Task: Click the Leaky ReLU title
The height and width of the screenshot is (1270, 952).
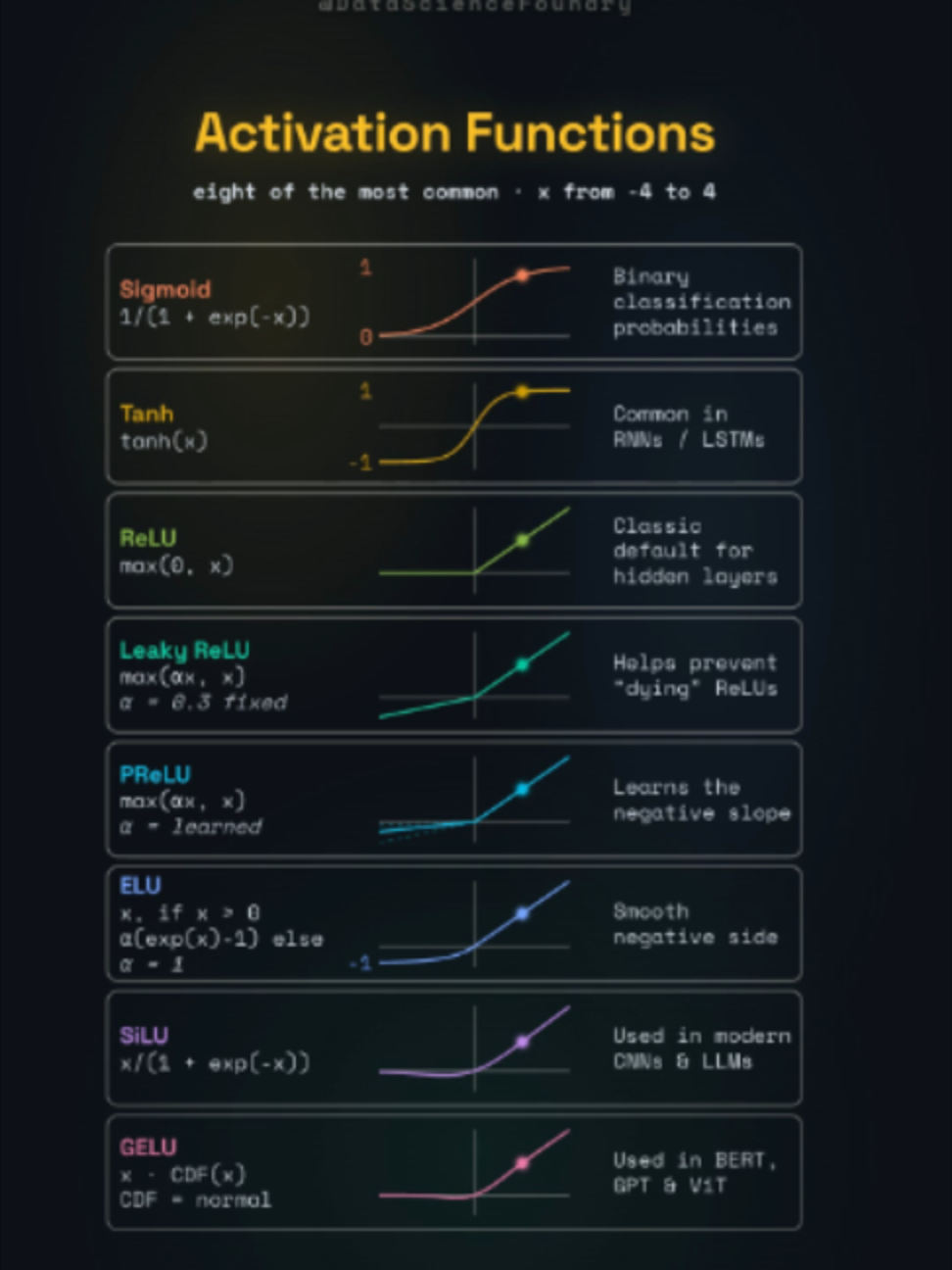Action: click(x=184, y=651)
